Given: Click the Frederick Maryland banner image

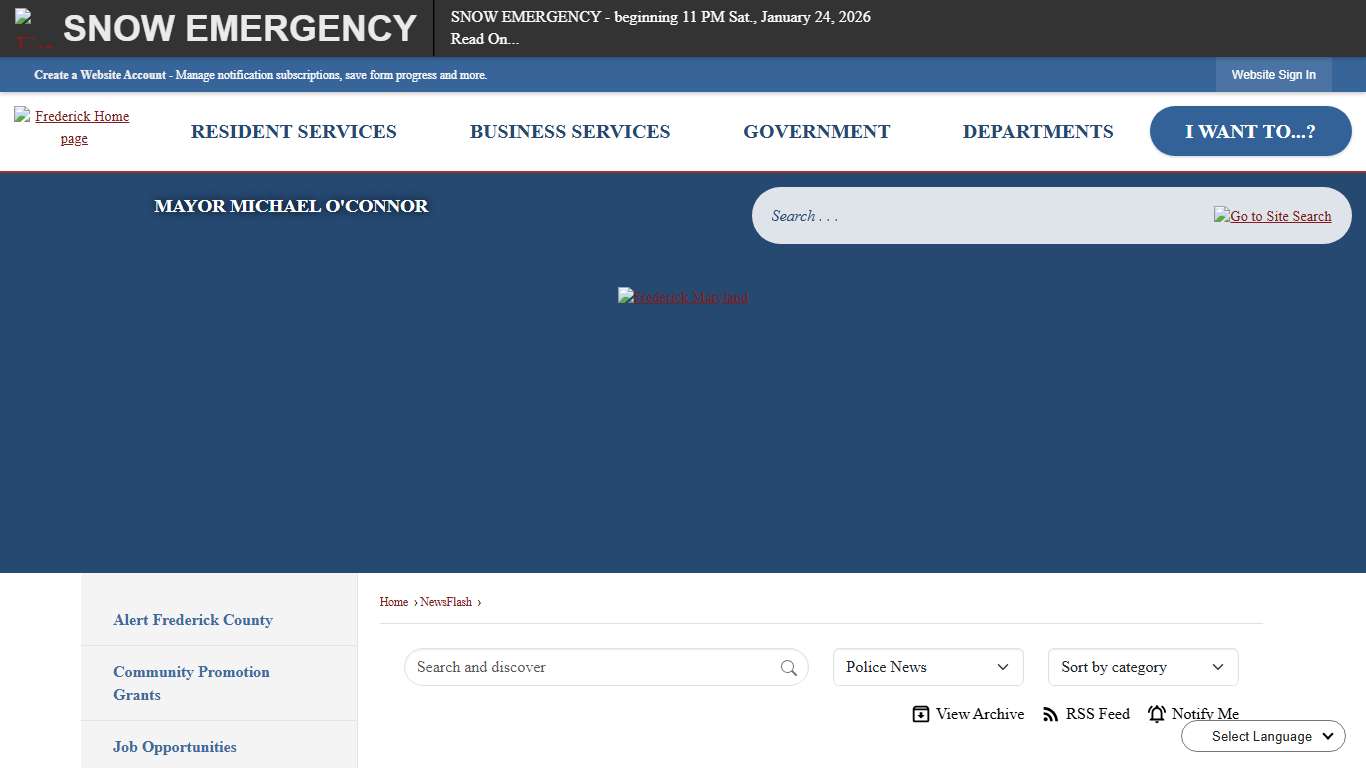Looking at the screenshot, I should coord(683,297).
